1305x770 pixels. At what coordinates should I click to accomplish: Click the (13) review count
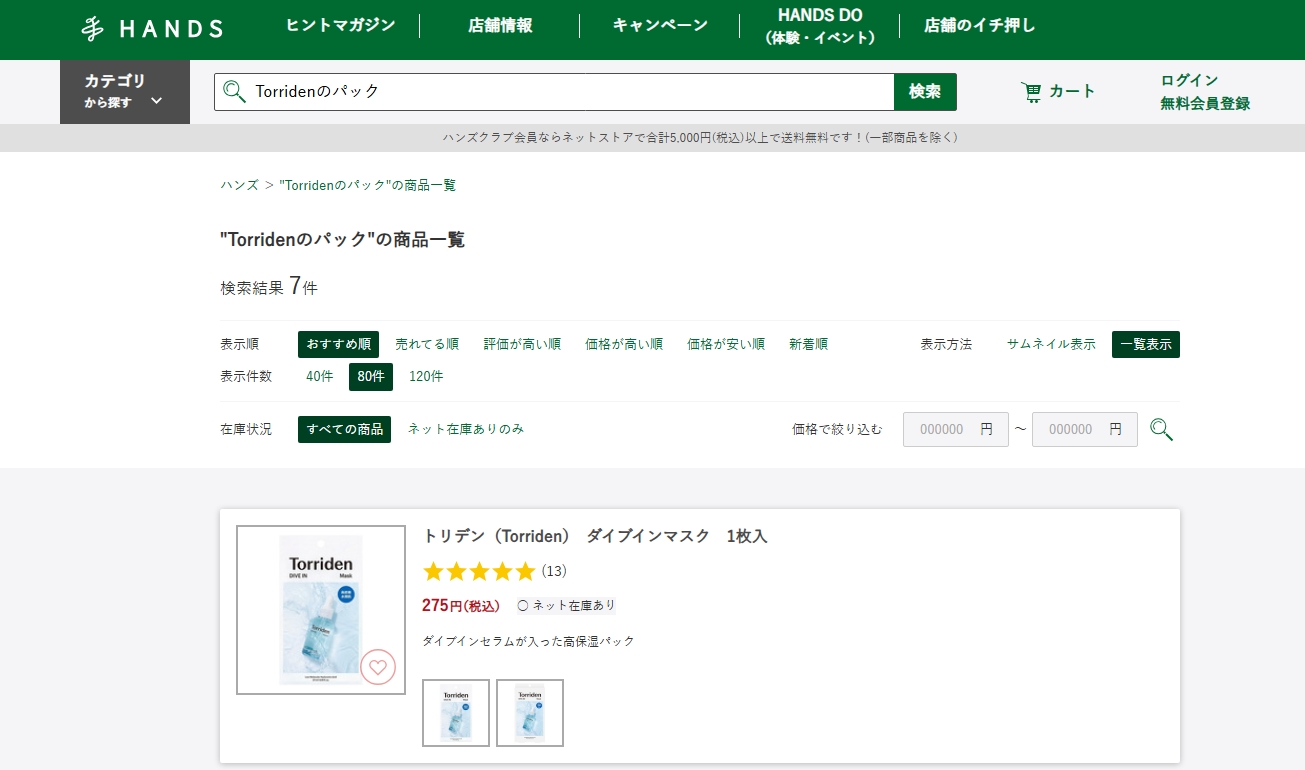(554, 572)
